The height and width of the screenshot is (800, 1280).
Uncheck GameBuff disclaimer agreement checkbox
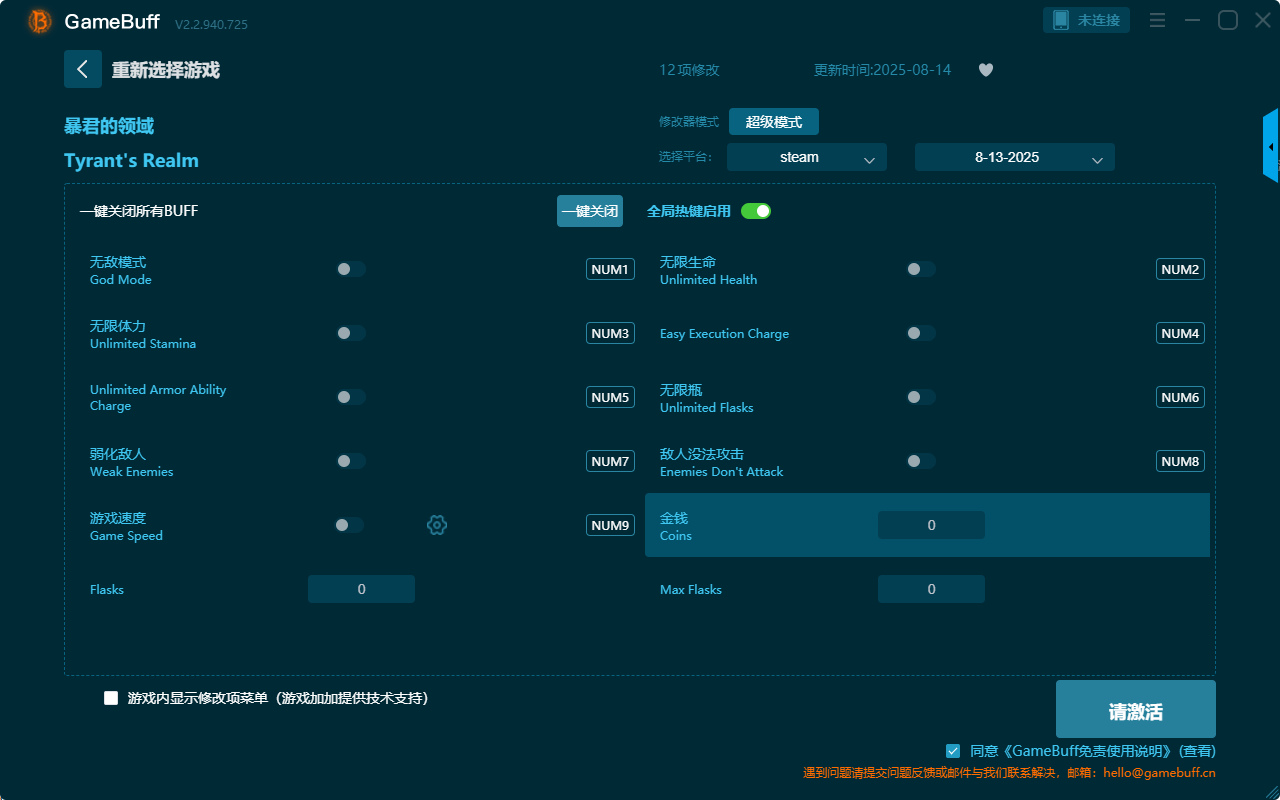point(953,750)
